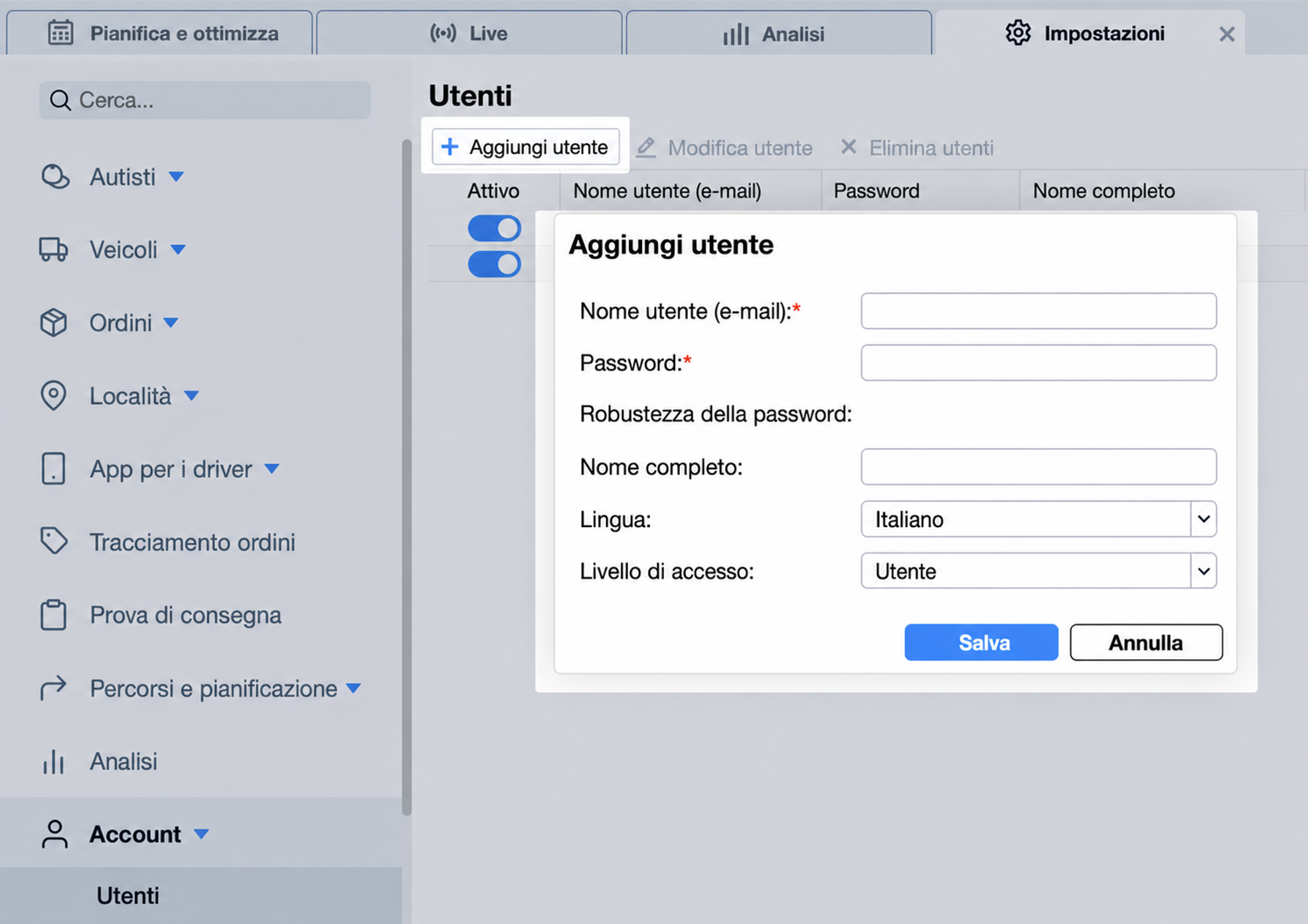The width and height of the screenshot is (1308, 924).
Task: Click the tag icon beside Tracciamento ordini
Action: tap(53, 541)
